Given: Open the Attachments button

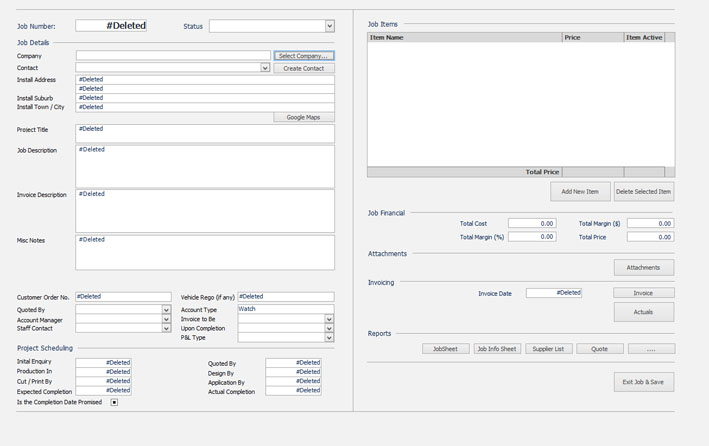Looking at the screenshot, I should [x=643, y=267].
